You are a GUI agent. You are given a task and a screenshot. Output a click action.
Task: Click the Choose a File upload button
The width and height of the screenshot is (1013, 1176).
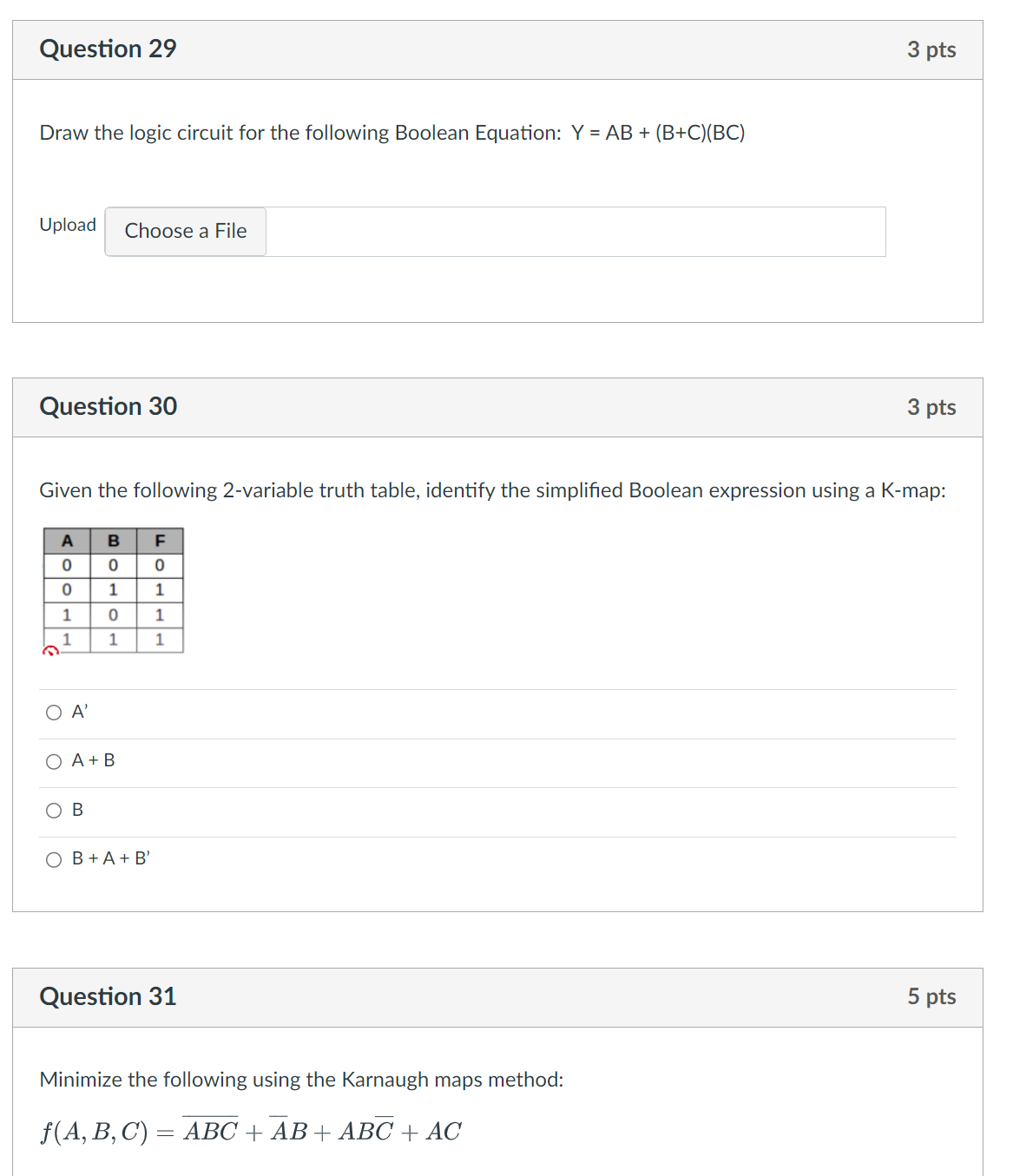(x=185, y=231)
